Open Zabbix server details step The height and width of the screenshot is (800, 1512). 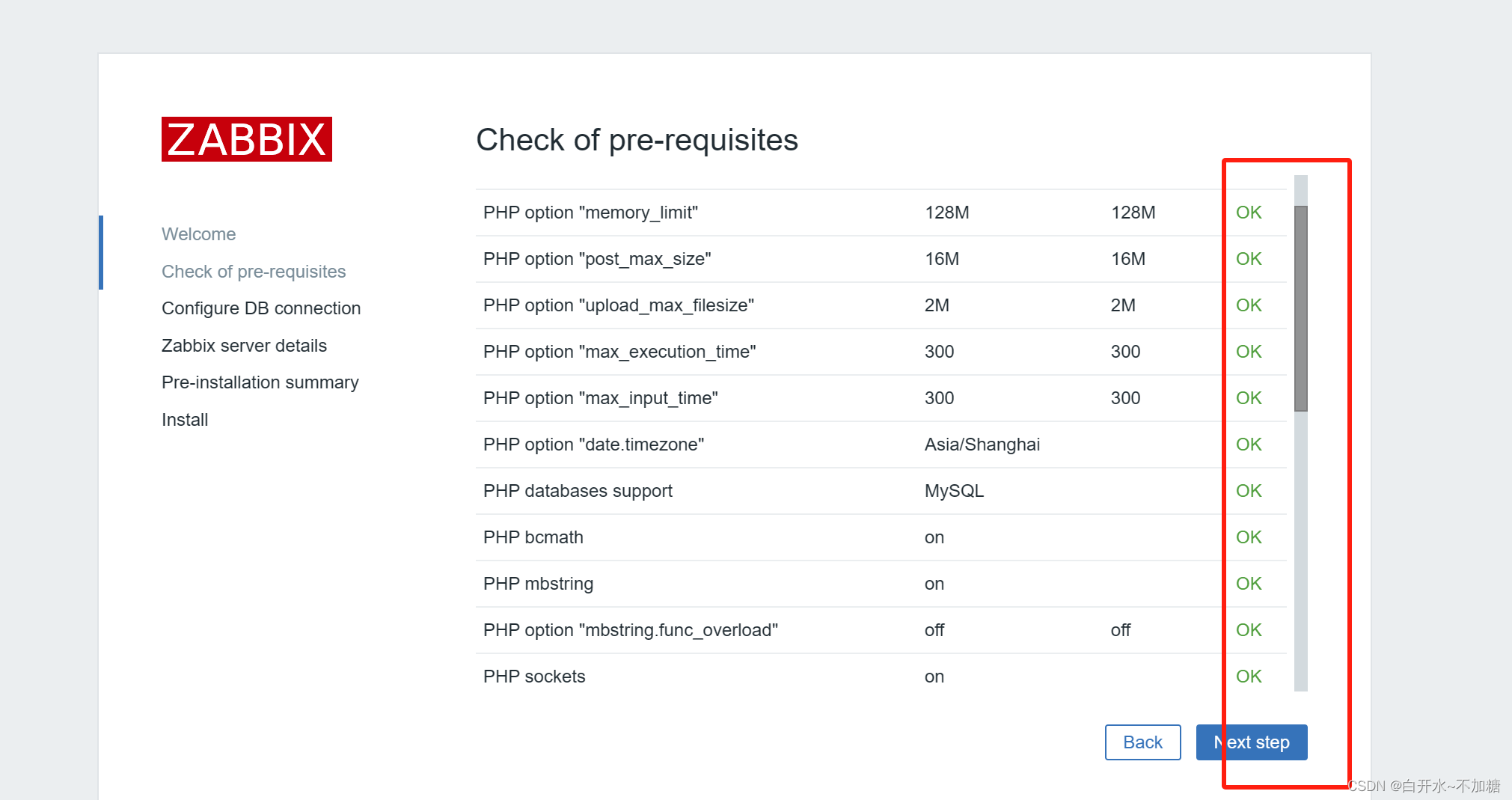[x=244, y=346]
